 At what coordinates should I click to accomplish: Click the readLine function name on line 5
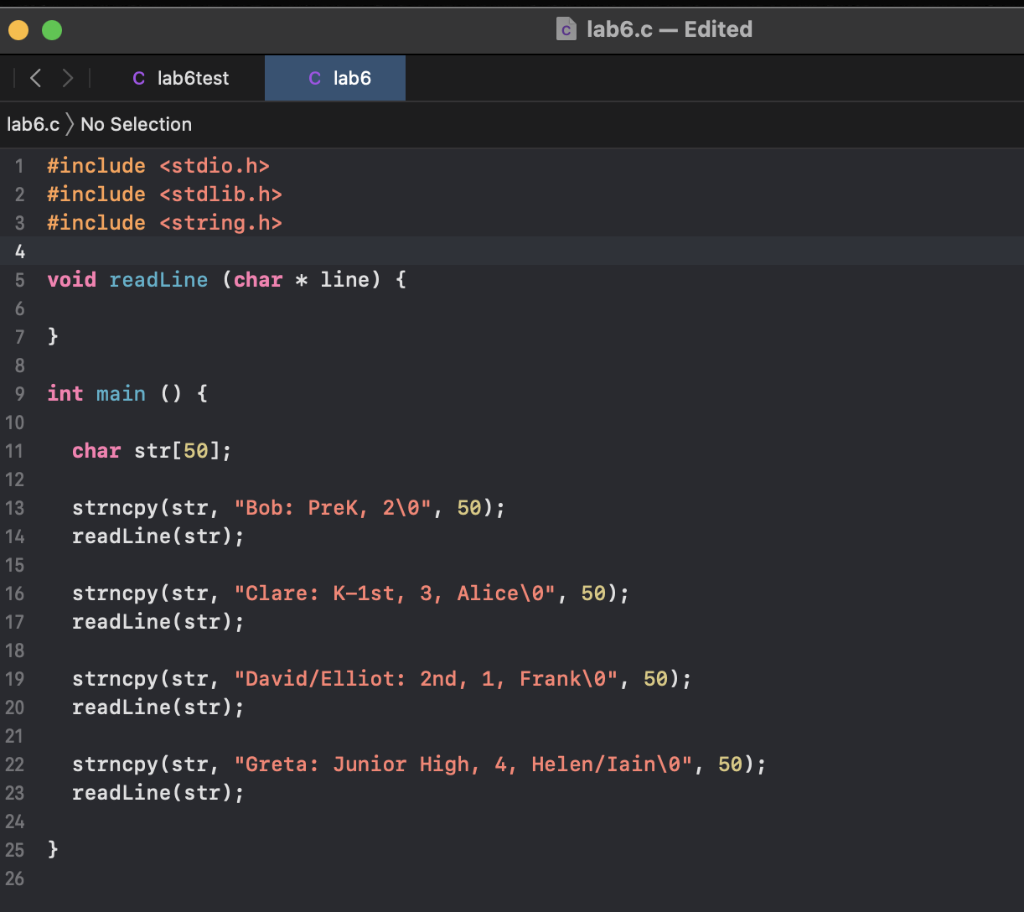coord(158,280)
